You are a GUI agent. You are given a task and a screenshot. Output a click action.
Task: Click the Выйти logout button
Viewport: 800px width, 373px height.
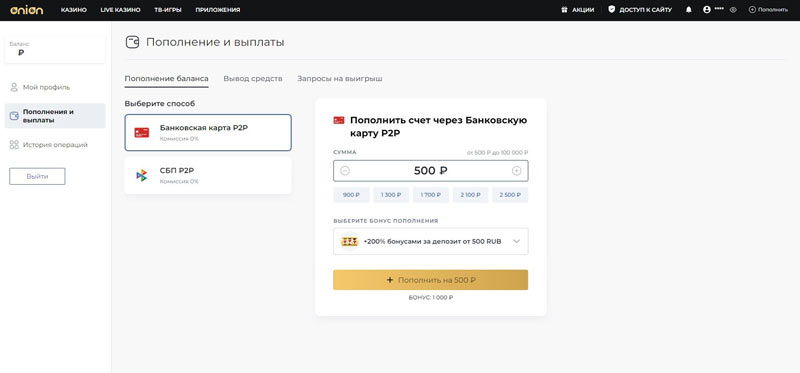tap(37, 176)
